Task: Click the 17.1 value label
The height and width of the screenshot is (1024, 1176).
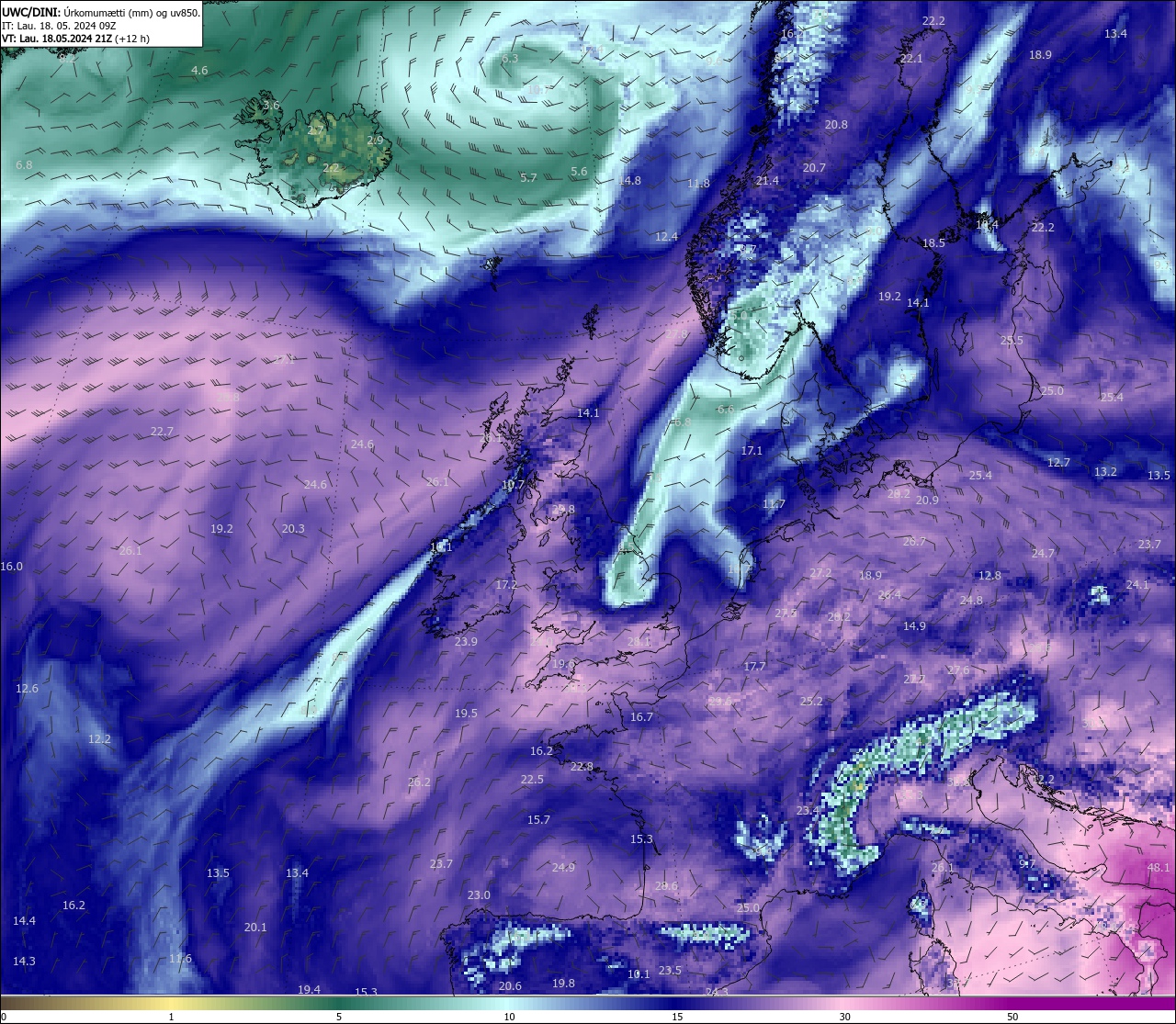Action: [752, 451]
